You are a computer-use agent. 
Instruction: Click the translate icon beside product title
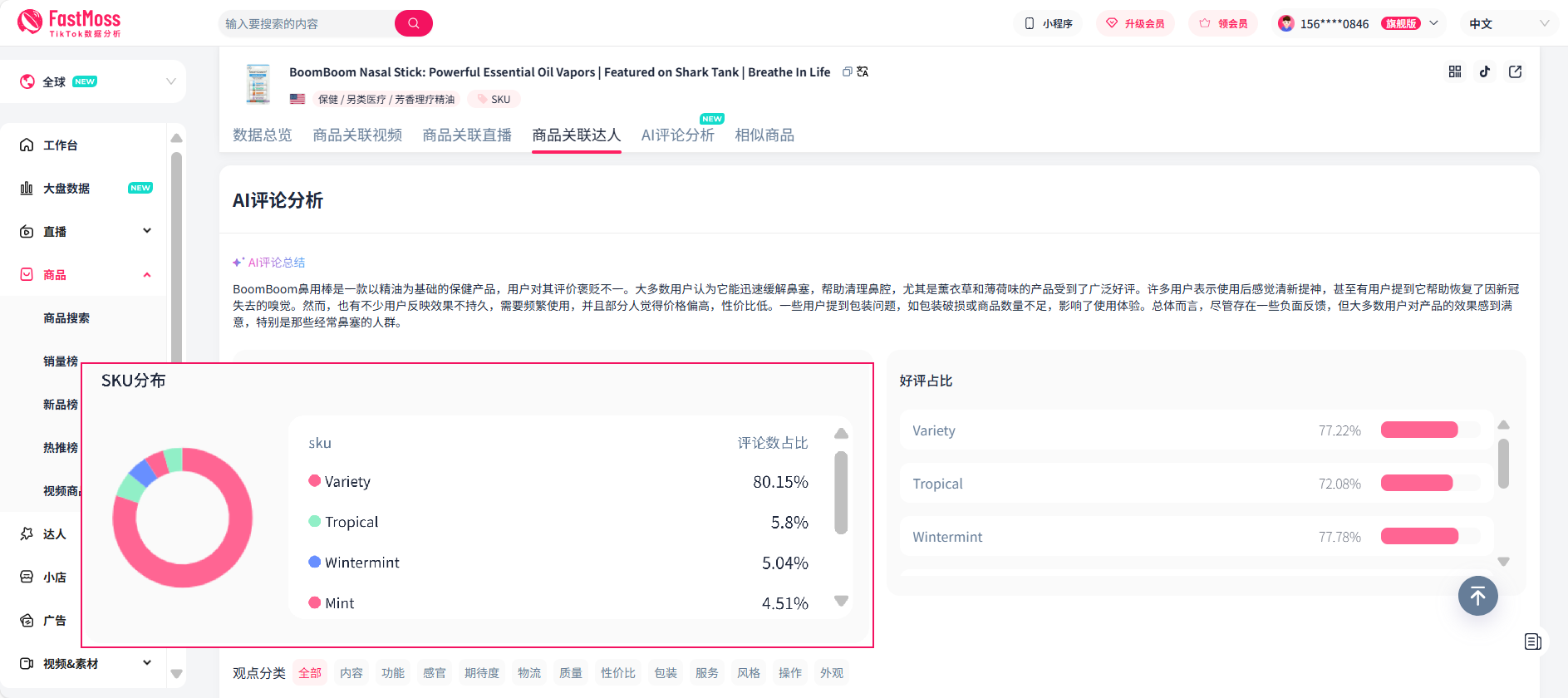point(863,72)
